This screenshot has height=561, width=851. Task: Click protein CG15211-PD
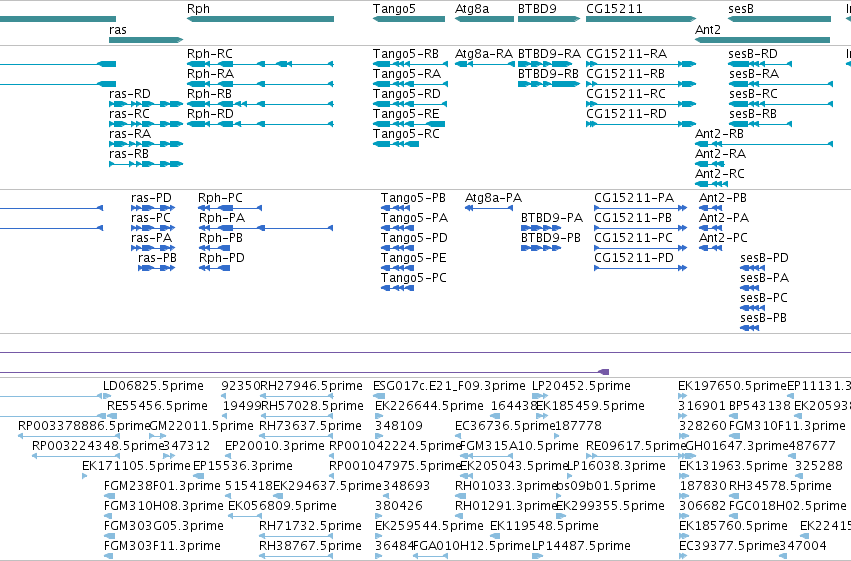pos(634,258)
